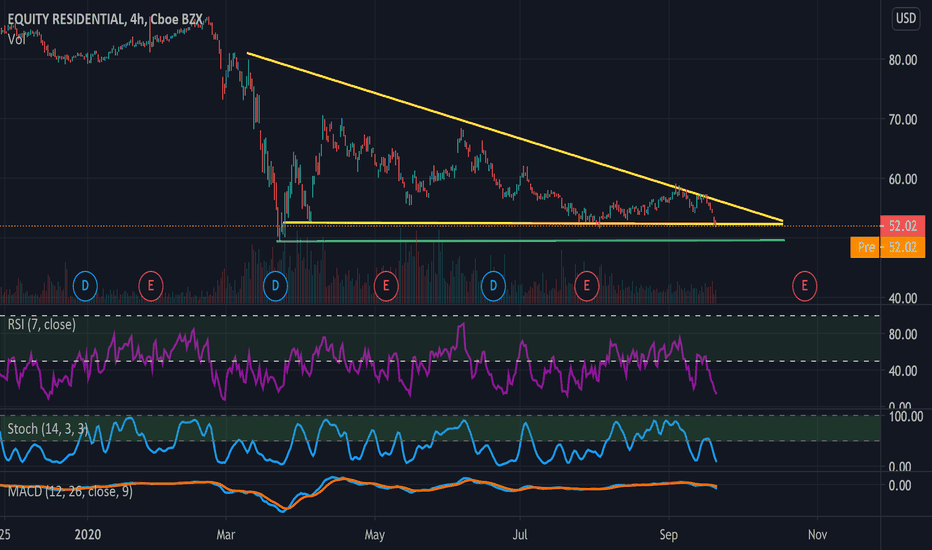
Task: Click the first blue dividend D marker
Action: click(85, 286)
